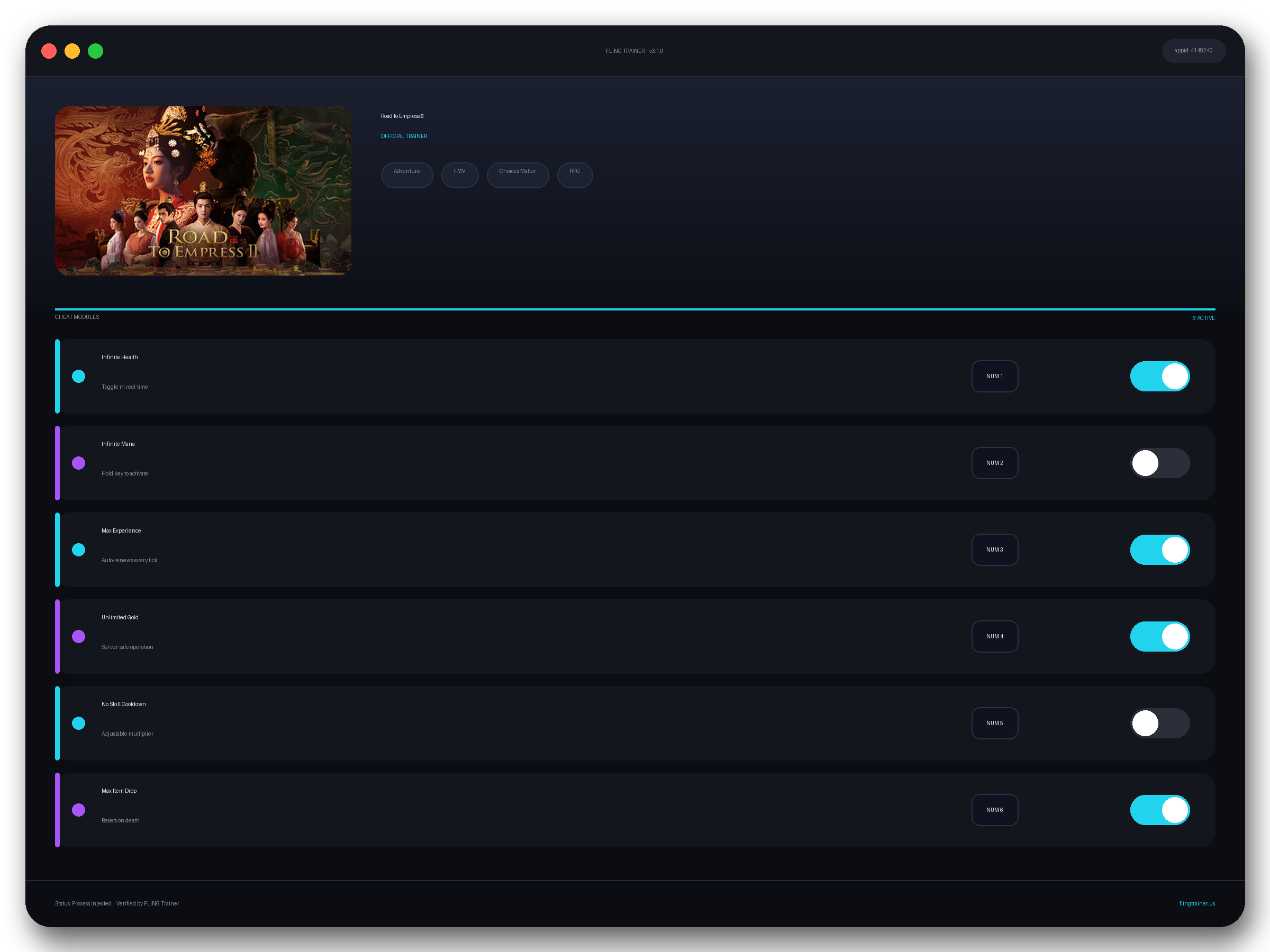Turn off the Max Experience switch
Image resolution: width=1270 pixels, height=952 pixels.
[1160, 550]
